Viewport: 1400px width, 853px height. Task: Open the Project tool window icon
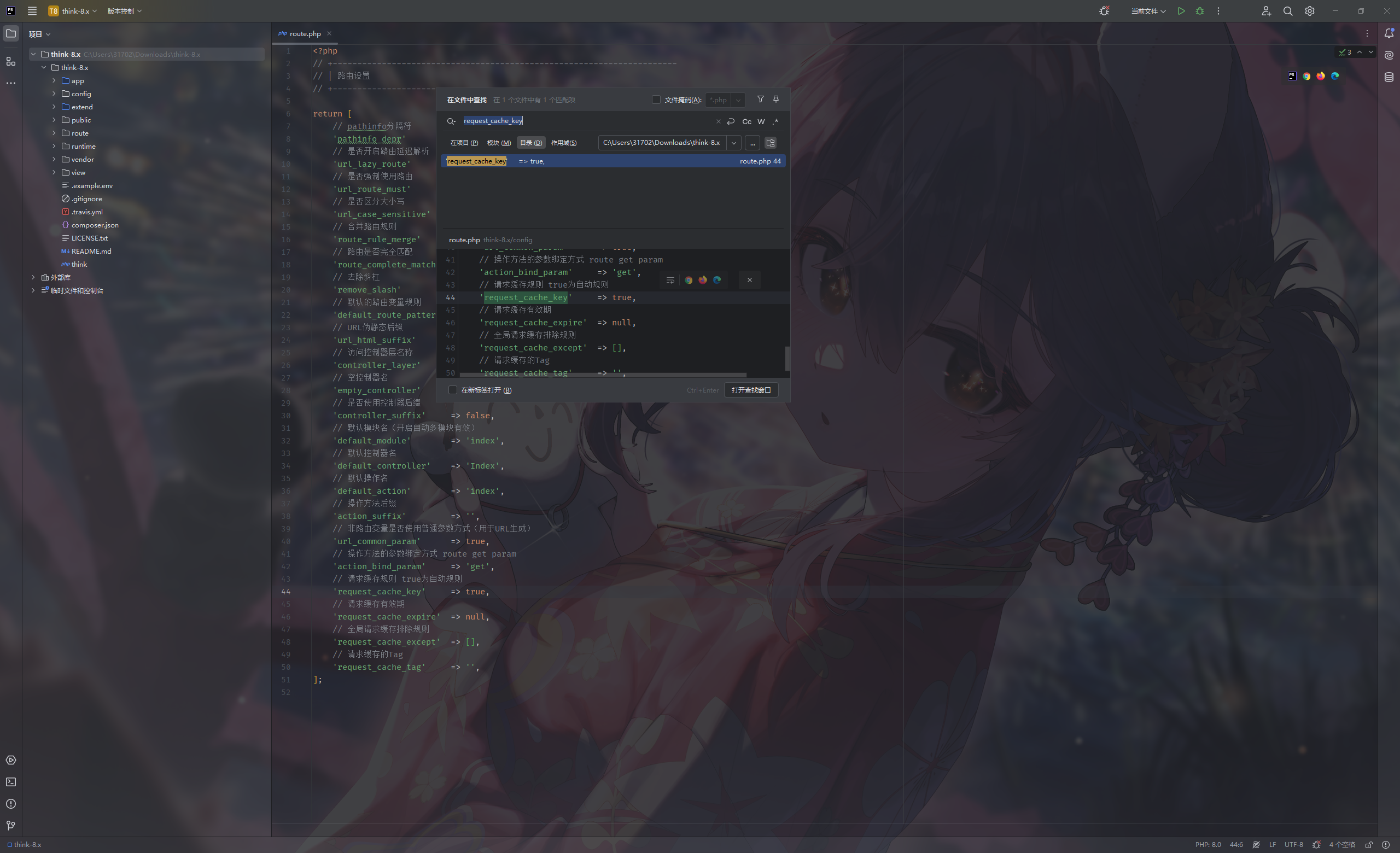tap(11, 33)
